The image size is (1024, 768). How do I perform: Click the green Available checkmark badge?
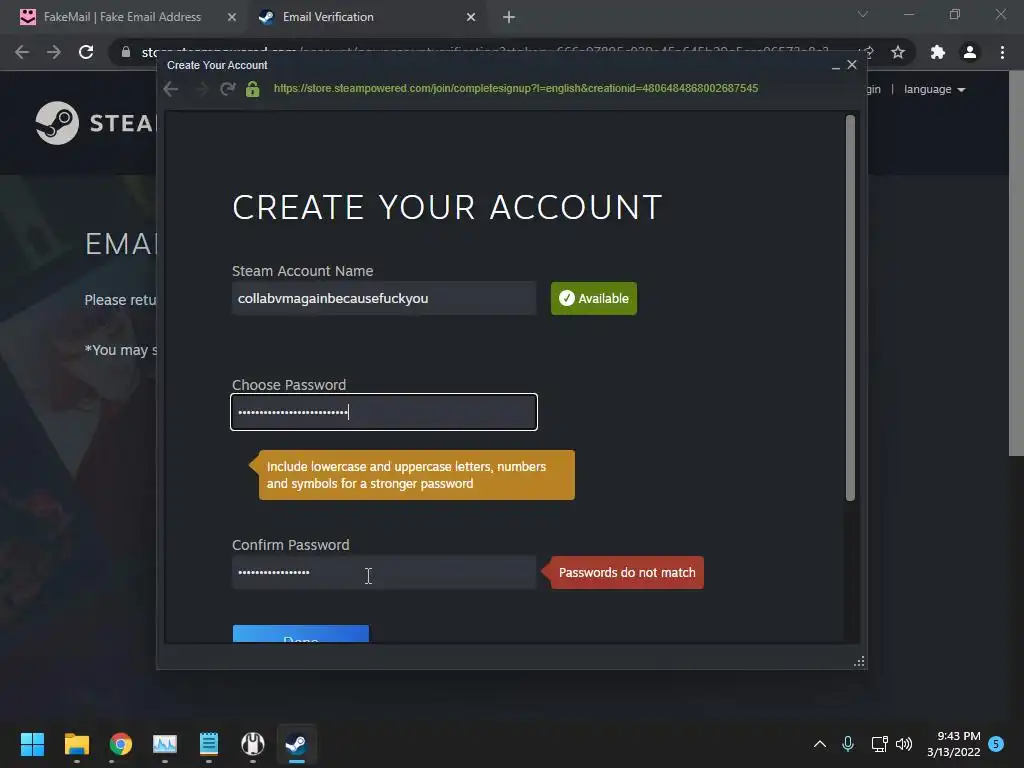[594, 298]
